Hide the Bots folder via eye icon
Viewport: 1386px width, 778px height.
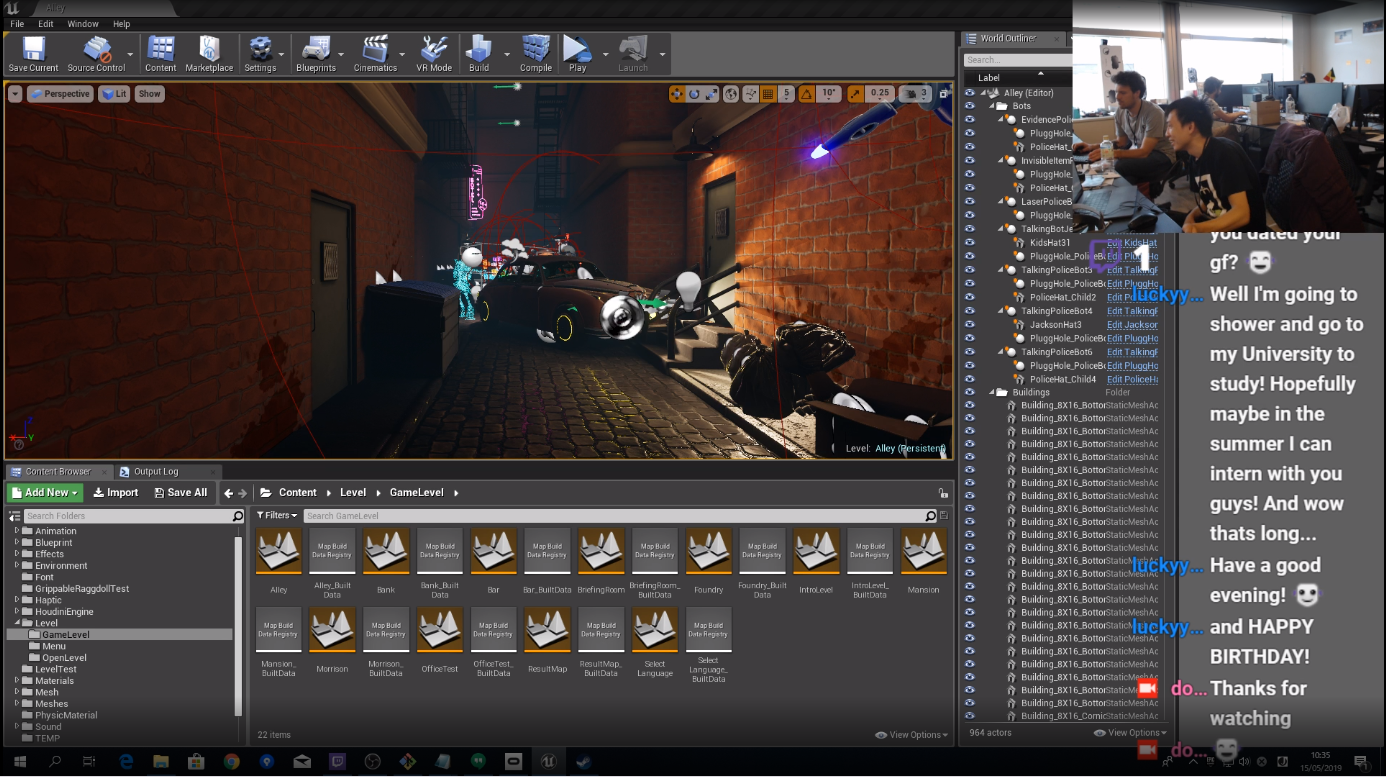(x=969, y=106)
